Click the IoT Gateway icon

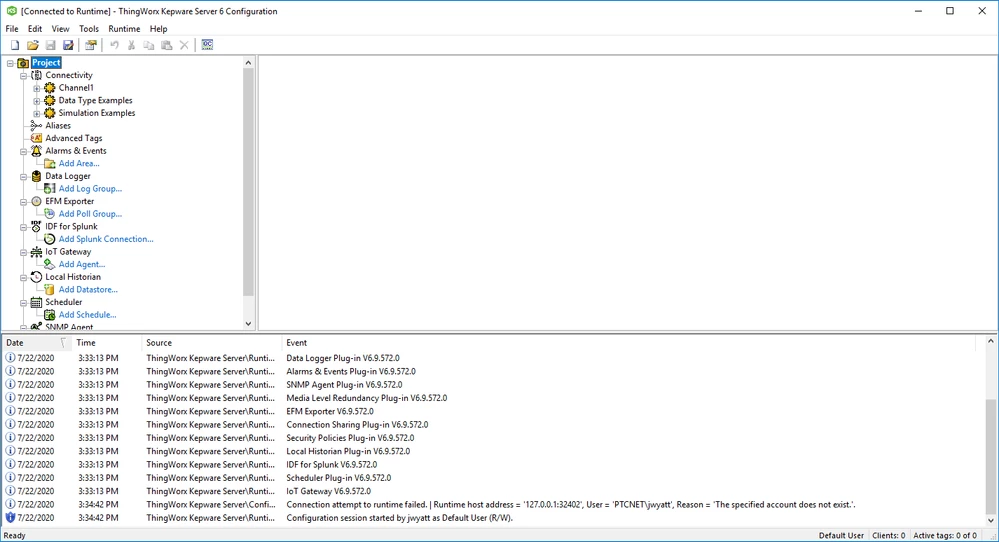point(36,252)
